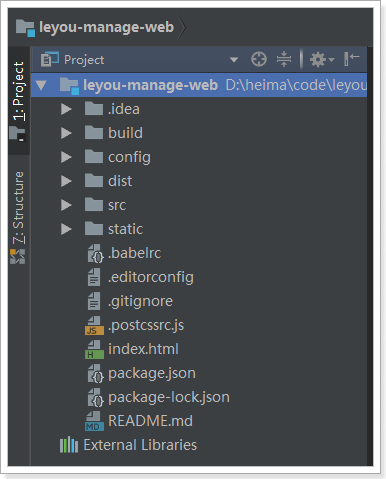Image resolution: width=386 pixels, height=479 pixels.
Task: Click the README.md file icon
Action: click(93, 421)
